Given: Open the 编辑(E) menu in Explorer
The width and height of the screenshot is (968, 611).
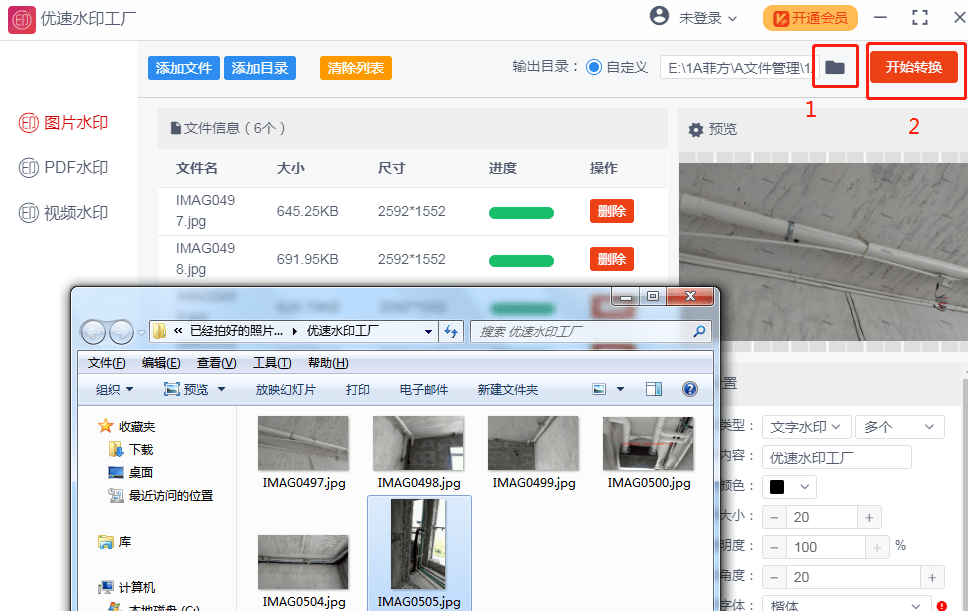Looking at the screenshot, I should click(161, 363).
